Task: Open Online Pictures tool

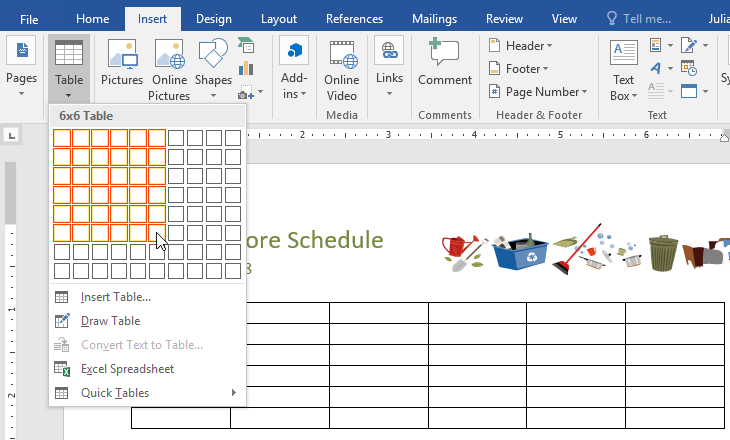Action: click(169, 70)
